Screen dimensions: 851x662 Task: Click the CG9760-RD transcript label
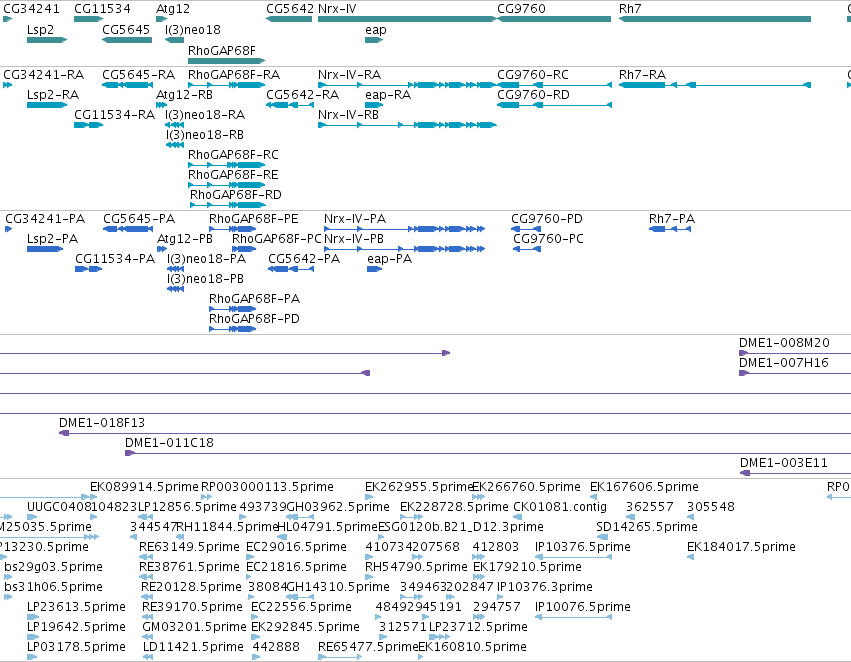pyautogui.click(x=534, y=94)
